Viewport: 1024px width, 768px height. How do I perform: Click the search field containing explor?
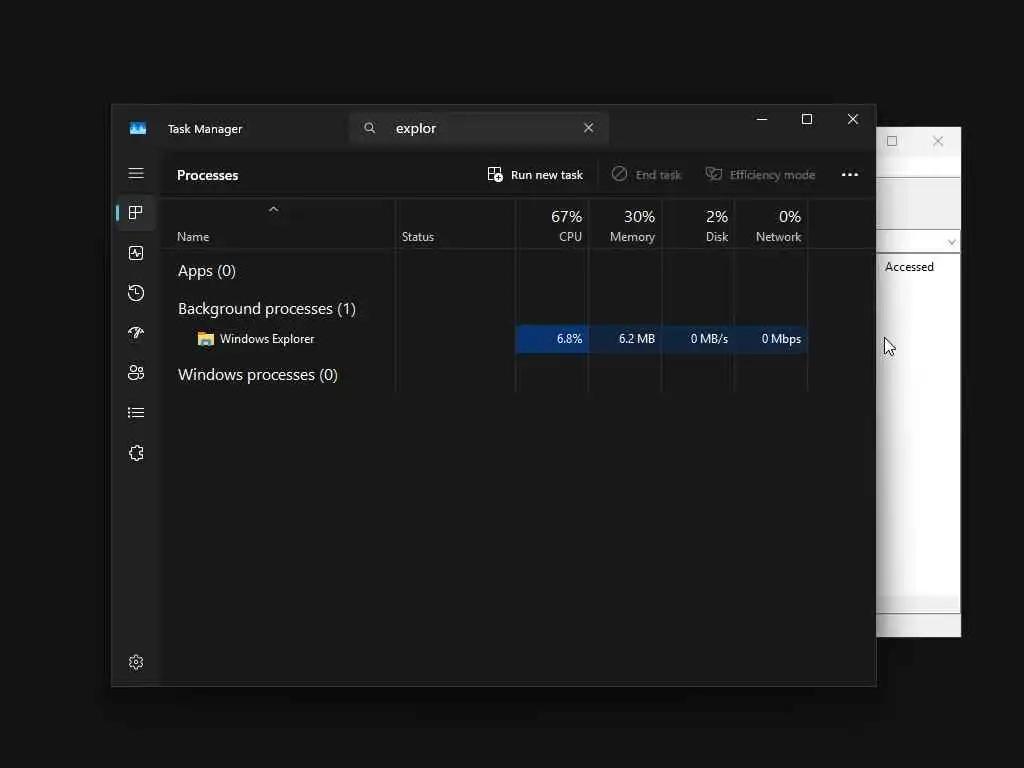pyautogui.click(x=479, y=128)
